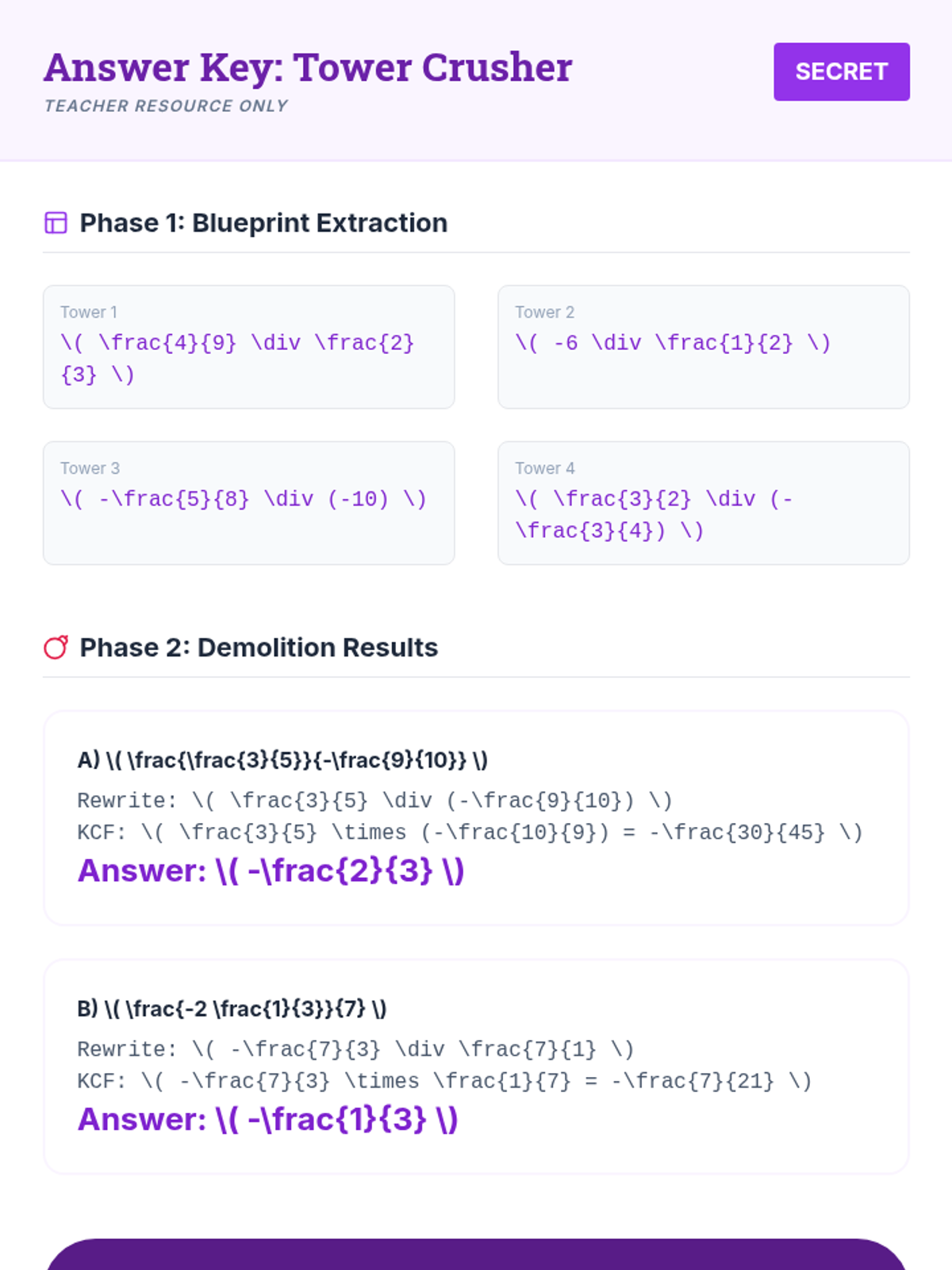The image size is (952, 1270).
Task: Click the Teacher Resource Only subtitle
Action: (166, 106)
